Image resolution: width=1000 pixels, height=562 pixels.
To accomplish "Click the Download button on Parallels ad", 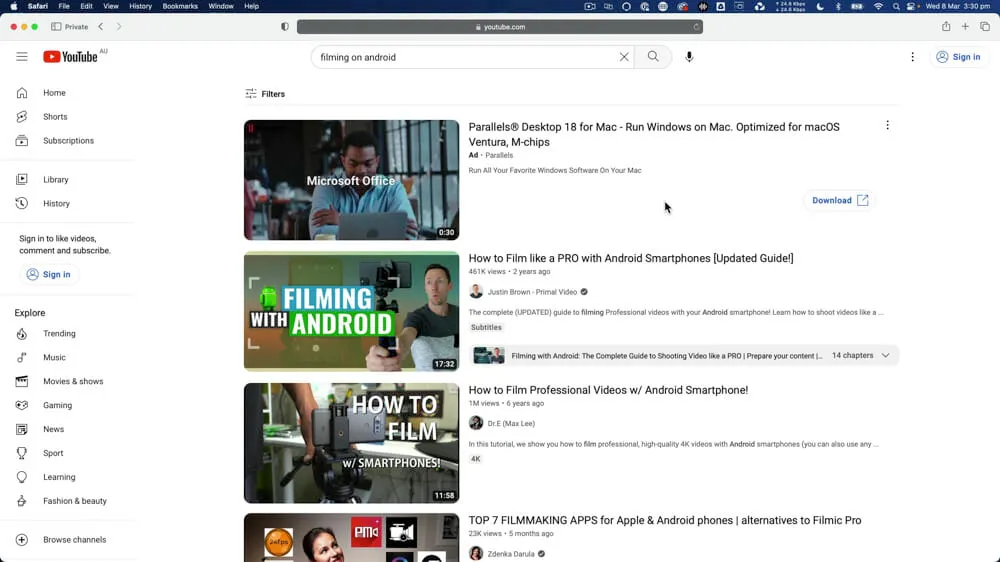I will coord(839,200).
